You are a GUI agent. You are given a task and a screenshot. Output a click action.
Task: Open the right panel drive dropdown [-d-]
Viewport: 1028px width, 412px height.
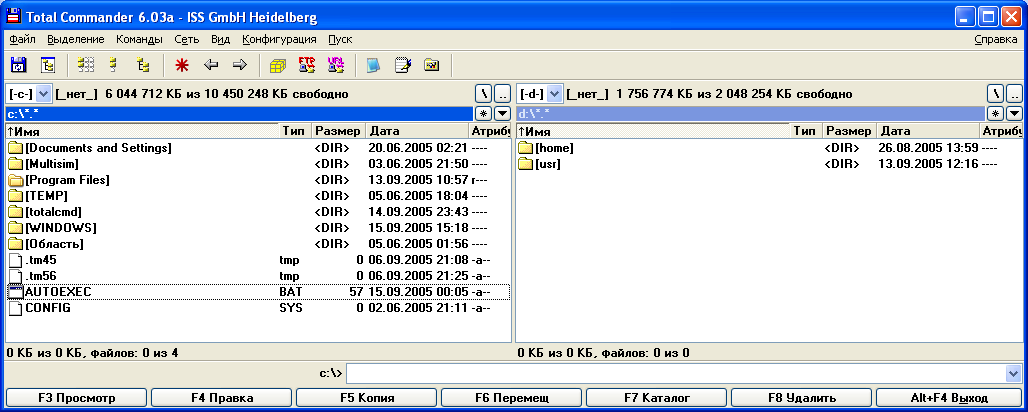(x=555, y=94)
